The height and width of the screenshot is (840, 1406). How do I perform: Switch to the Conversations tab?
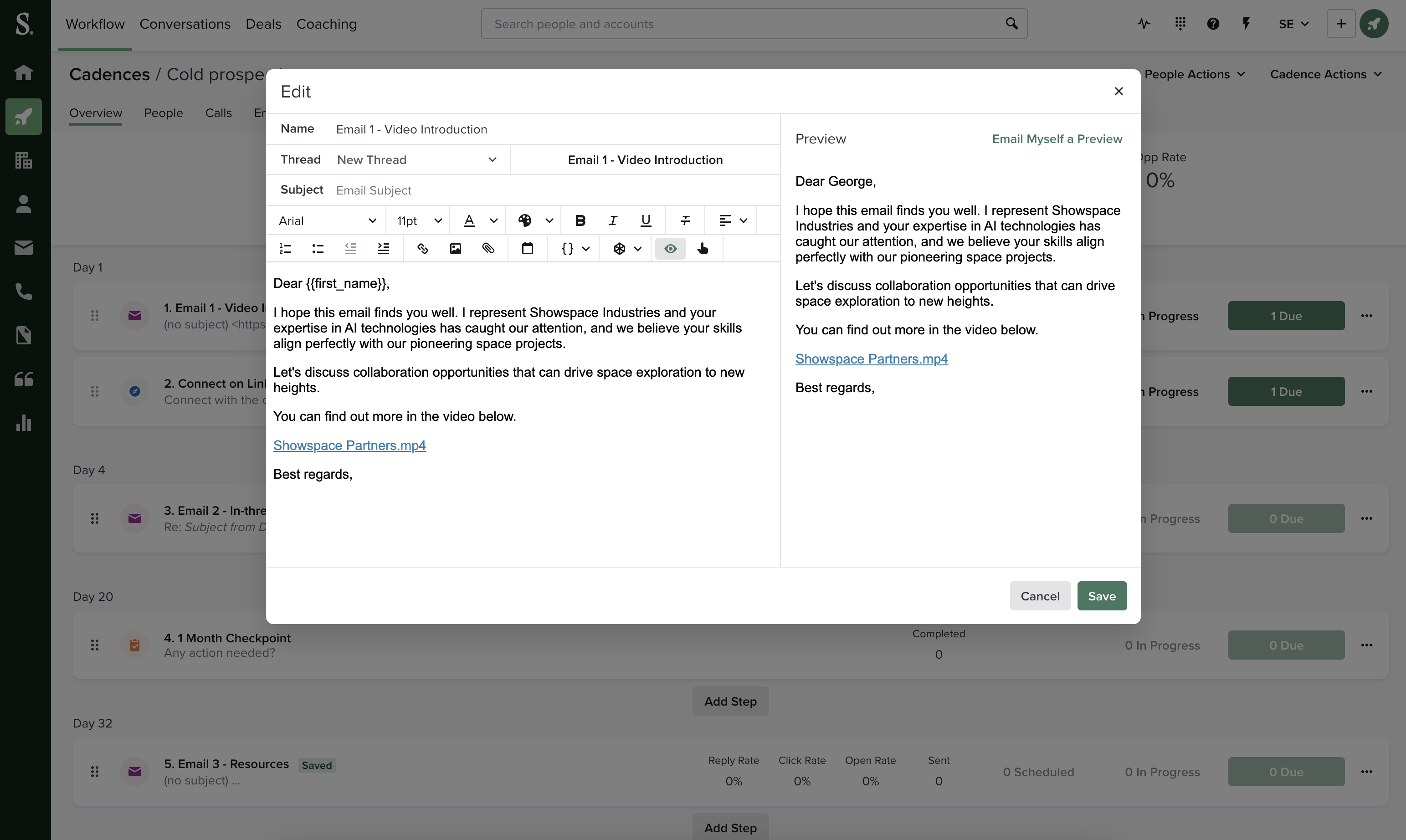[185, 24]
